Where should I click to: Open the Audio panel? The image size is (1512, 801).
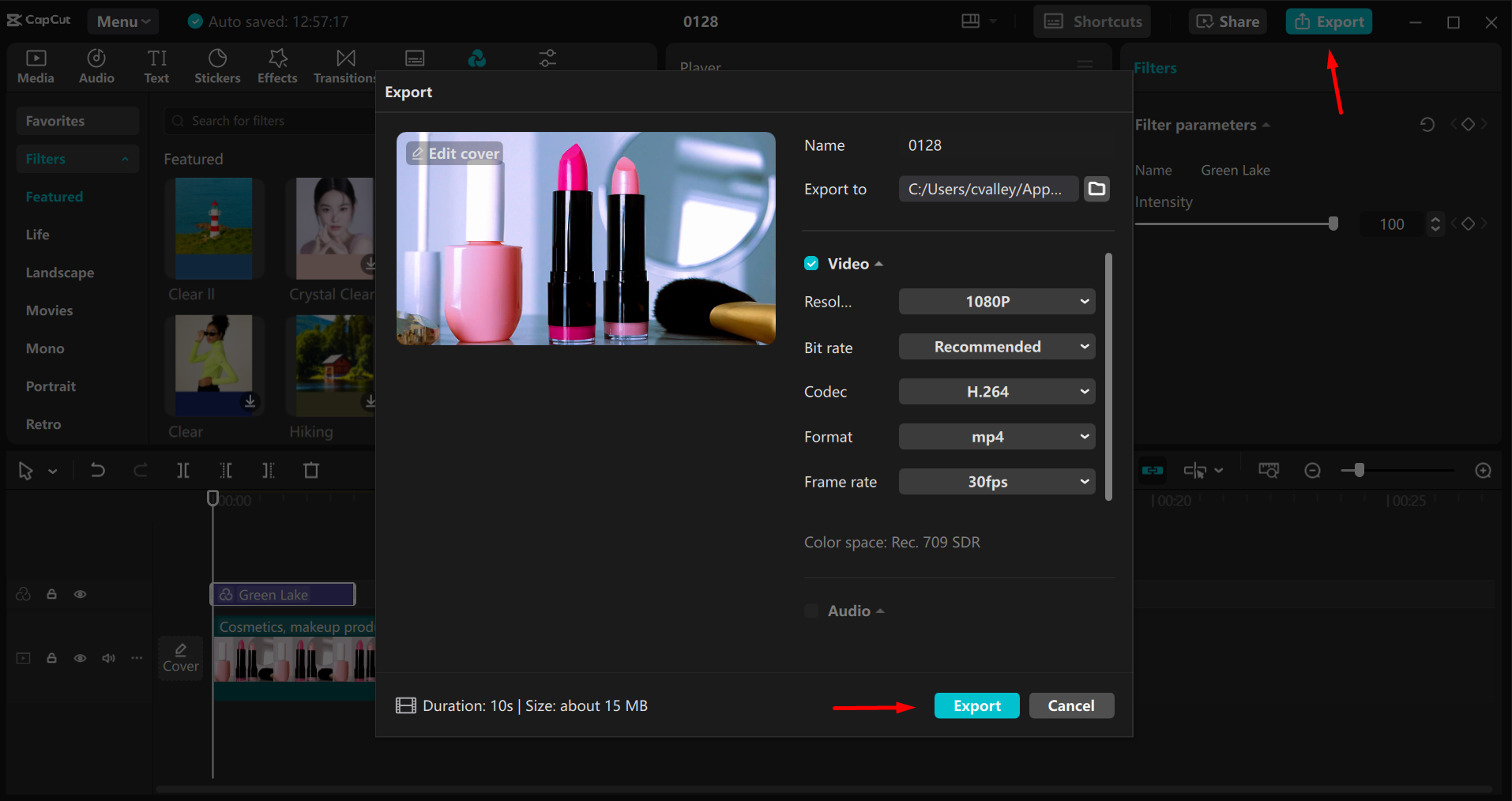click(96, 66)
